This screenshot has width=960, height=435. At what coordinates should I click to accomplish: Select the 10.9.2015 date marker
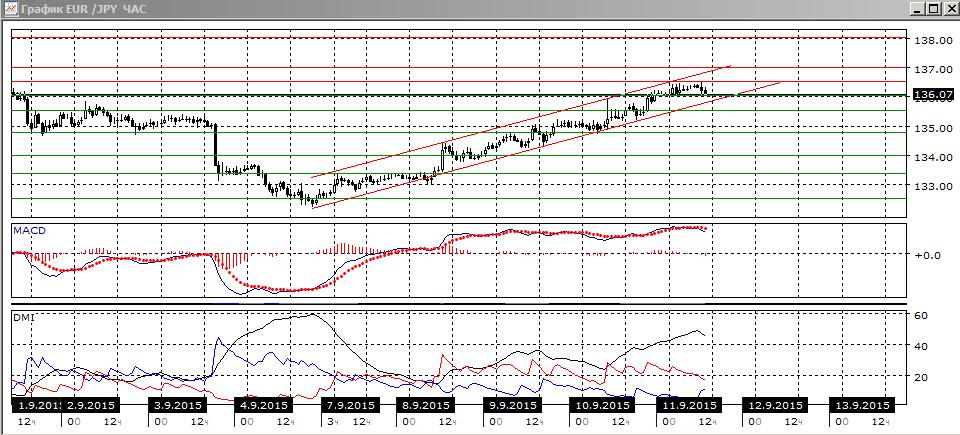(601, 406)
